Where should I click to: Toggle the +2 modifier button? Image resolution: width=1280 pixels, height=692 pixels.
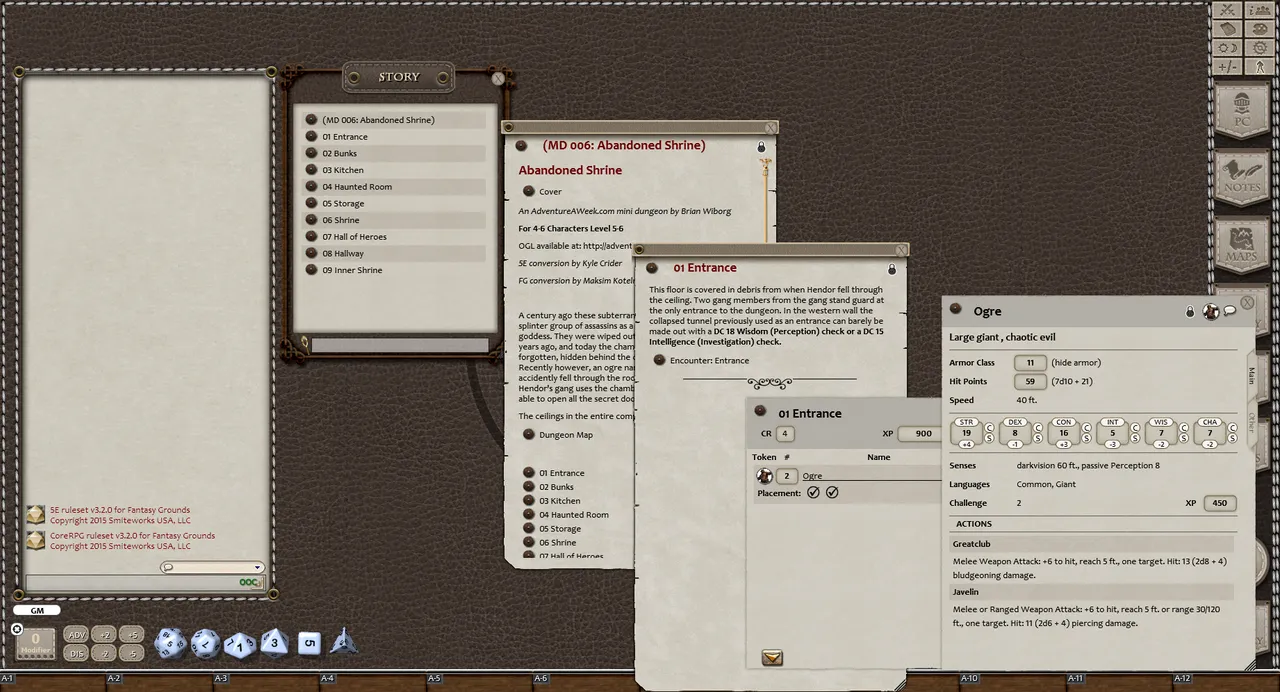pos(104,635)
